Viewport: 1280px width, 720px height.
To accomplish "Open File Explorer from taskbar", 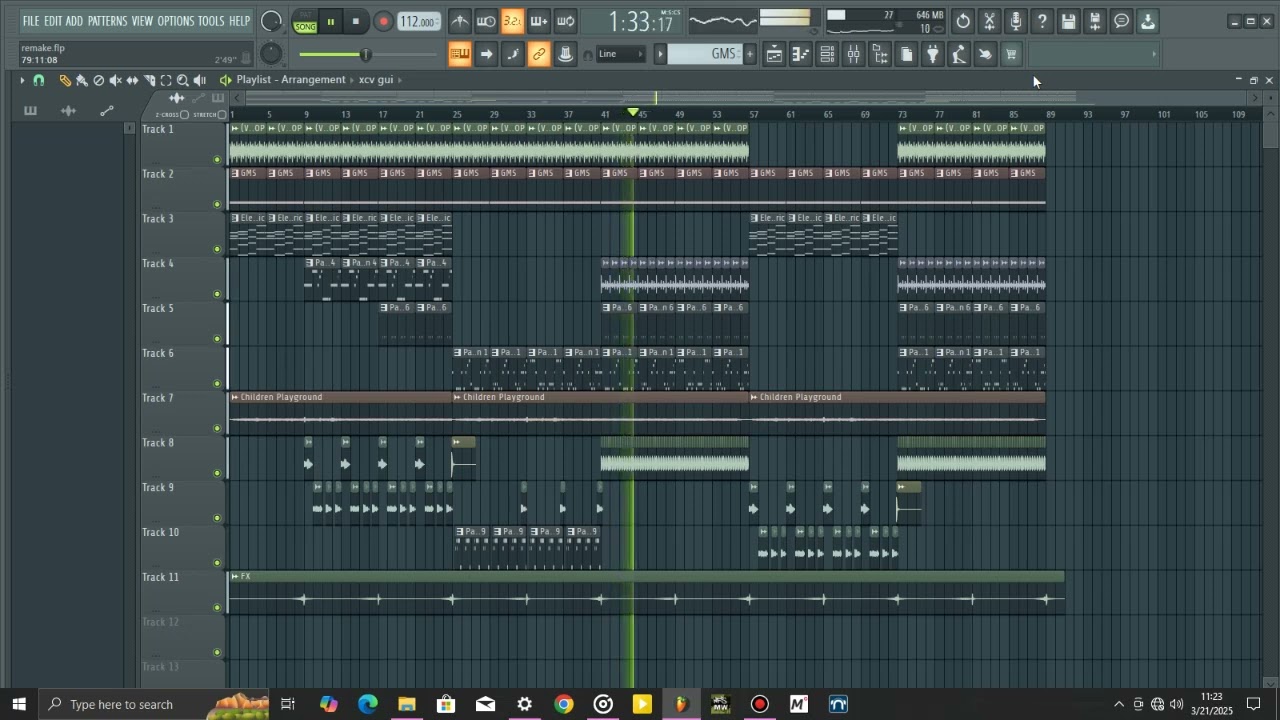I will tap(407, 704).
